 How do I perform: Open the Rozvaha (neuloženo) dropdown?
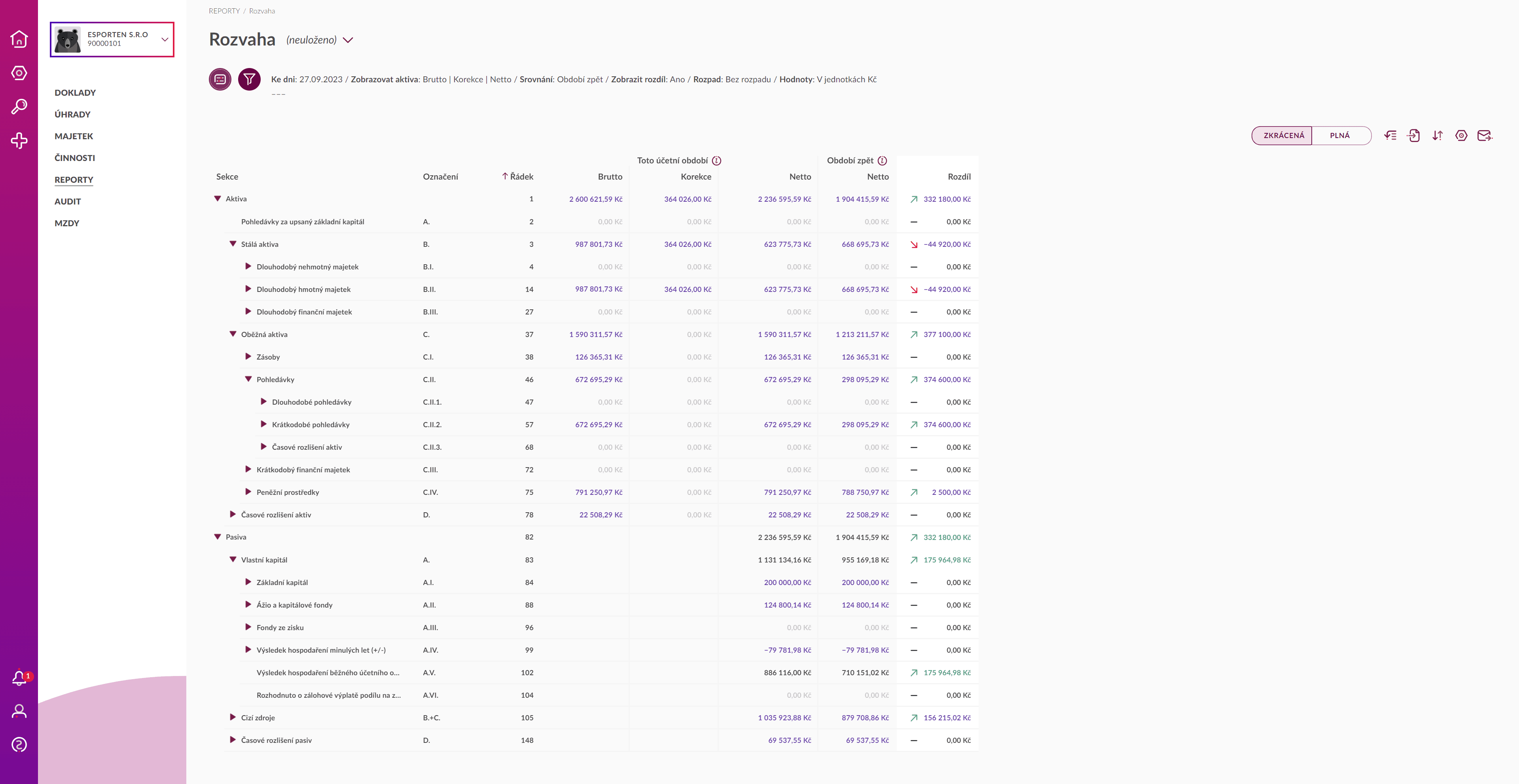click(x=347, y=40)
